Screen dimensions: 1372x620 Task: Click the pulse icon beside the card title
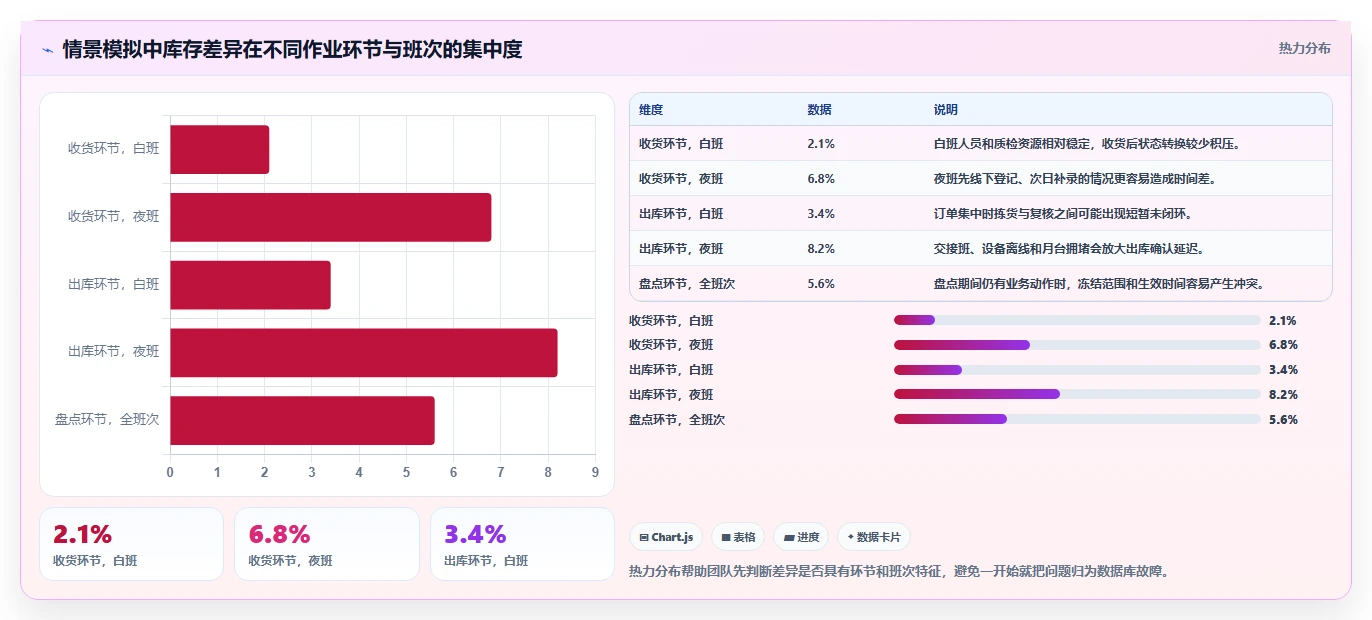coord(48,50)
